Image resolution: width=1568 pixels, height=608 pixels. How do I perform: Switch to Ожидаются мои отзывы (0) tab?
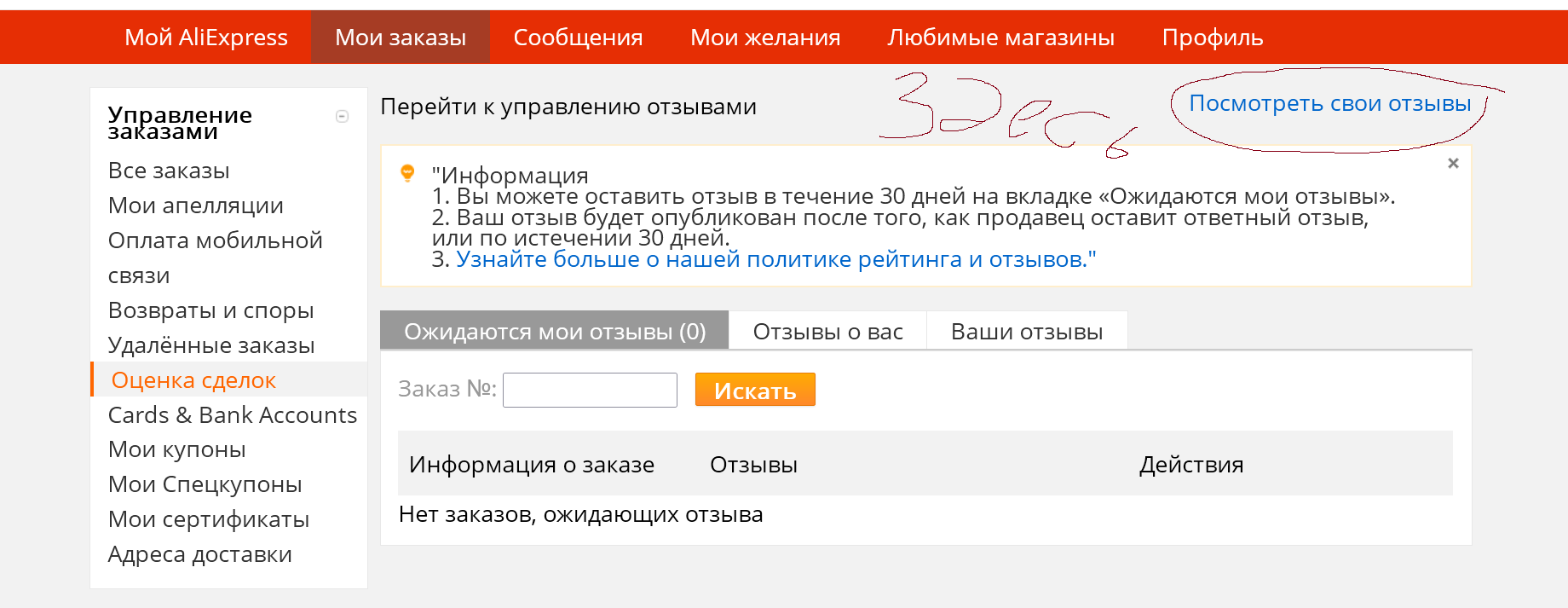(555, 331)
